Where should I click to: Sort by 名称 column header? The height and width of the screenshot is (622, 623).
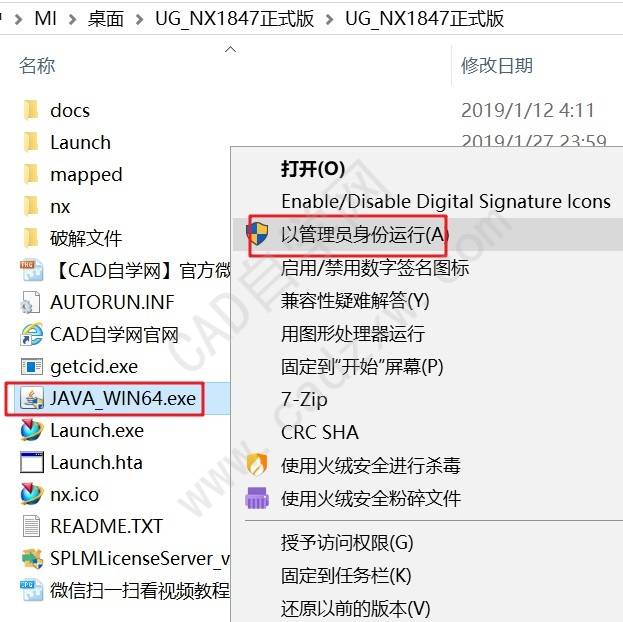(x=37, y=66)
